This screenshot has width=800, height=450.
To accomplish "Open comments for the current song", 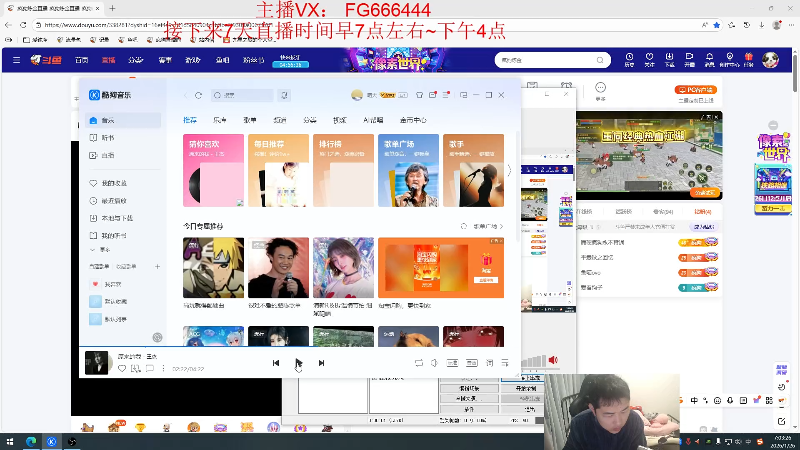I will pos(149,368).
